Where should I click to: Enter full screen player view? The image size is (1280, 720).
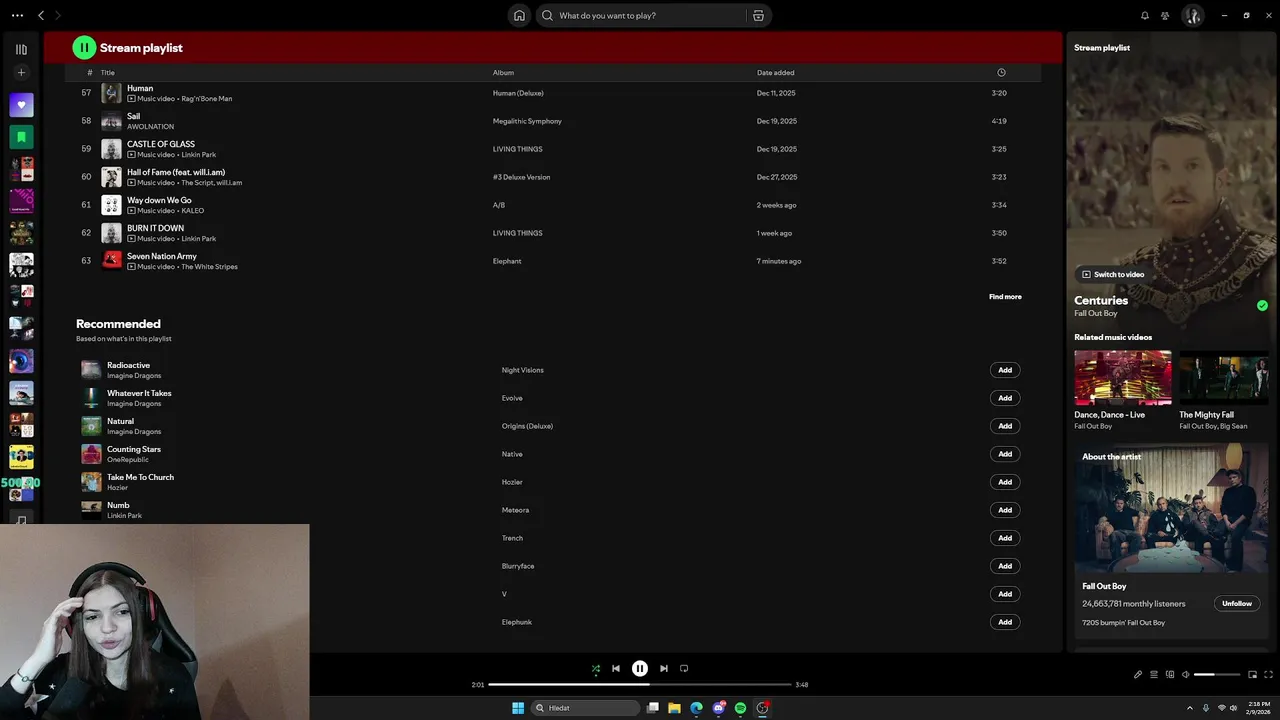1269,675
